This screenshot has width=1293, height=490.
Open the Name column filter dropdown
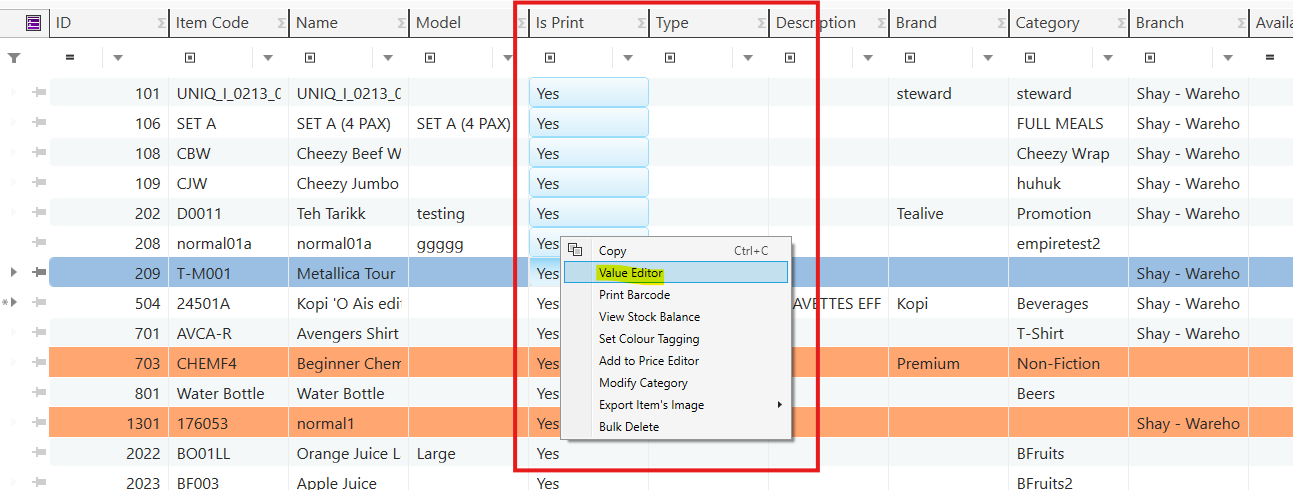coord(388,58)
